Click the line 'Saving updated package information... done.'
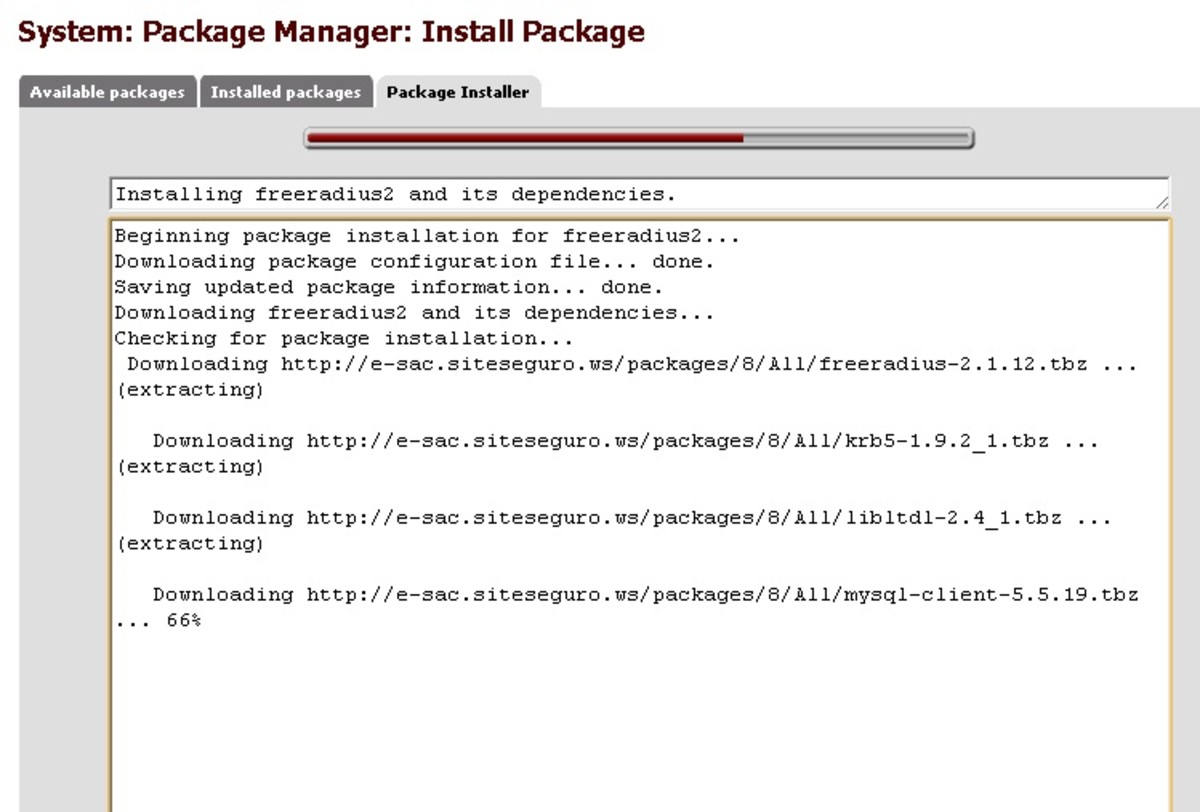The width and height of the screenshot is (1200, 812). 389,287
